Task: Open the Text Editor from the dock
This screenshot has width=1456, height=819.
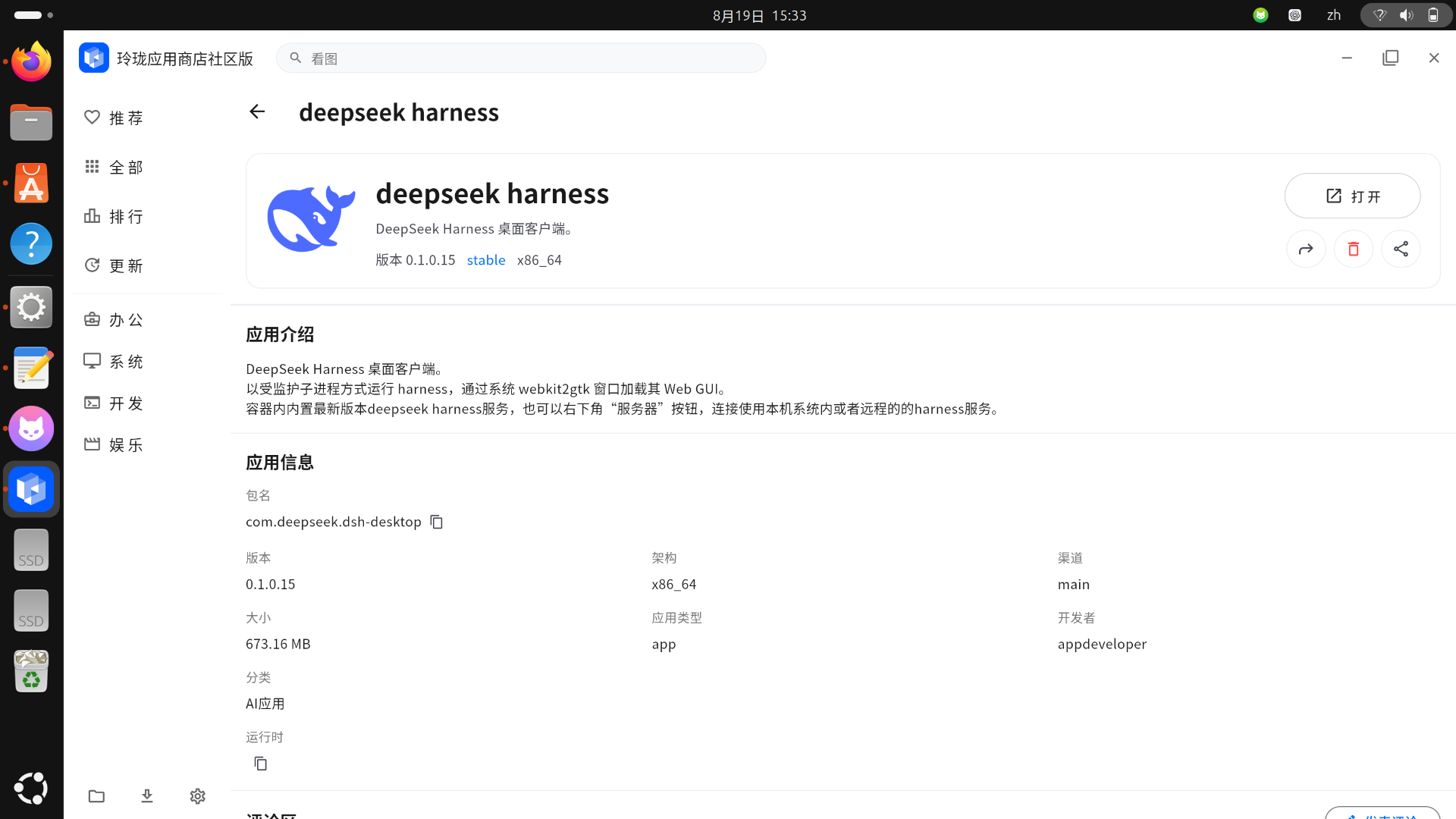Action: 31,368
